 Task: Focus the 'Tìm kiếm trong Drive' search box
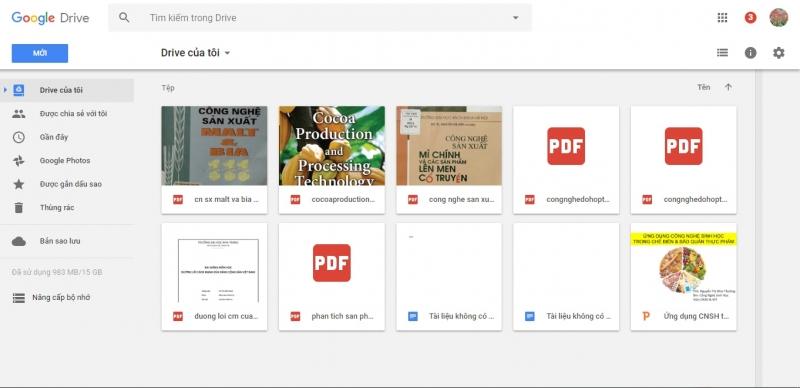coord(320,18)
